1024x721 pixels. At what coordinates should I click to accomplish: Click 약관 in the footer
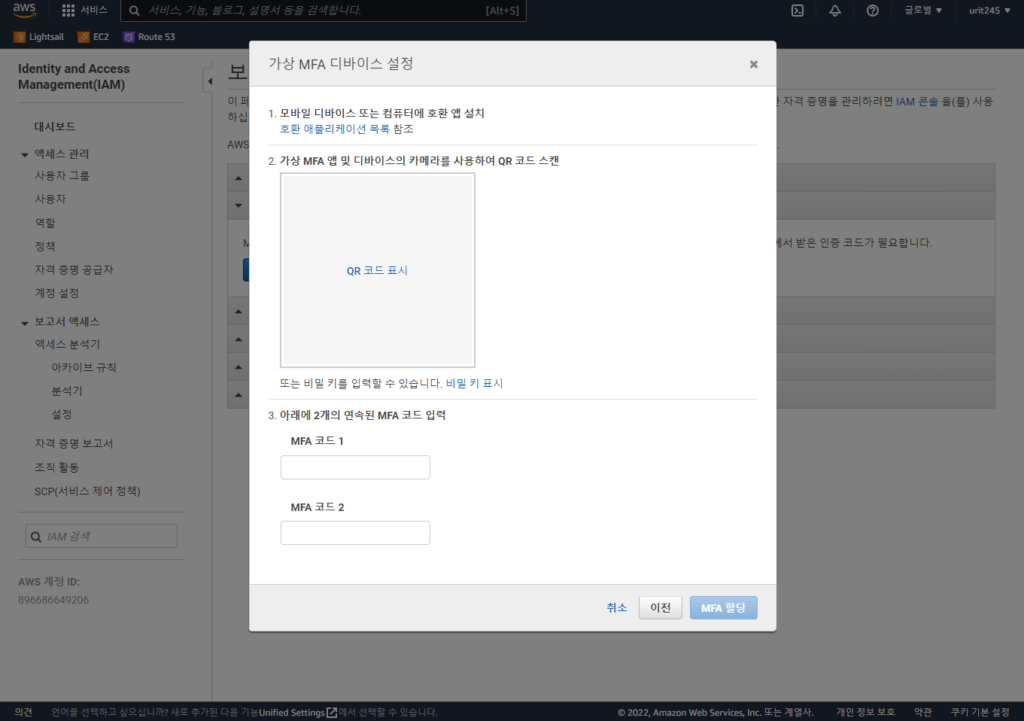(x=923, y=712)
